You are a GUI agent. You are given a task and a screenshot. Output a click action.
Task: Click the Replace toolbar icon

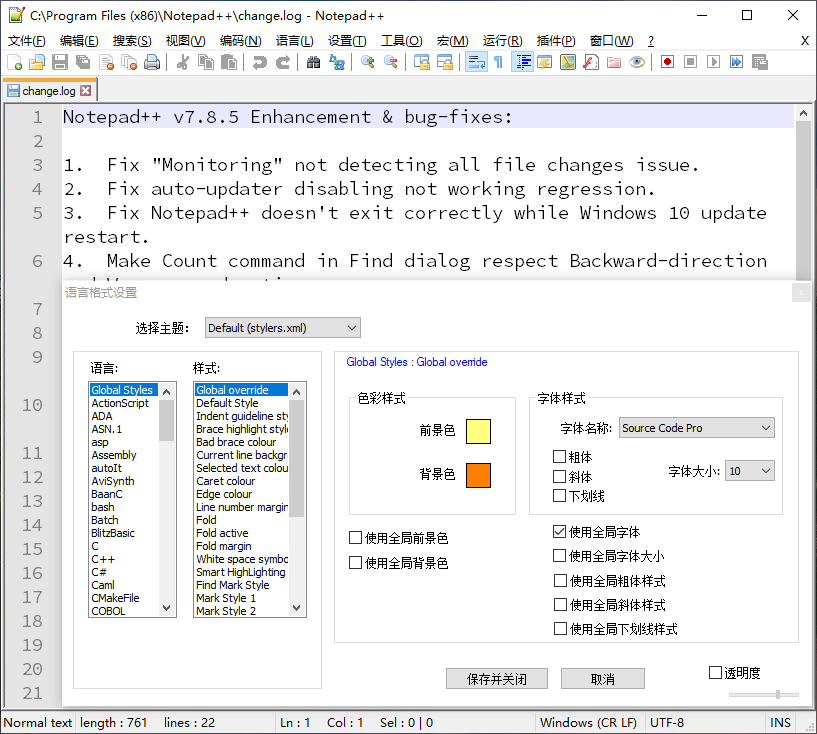pyautogui.click(x=337, y=63)
